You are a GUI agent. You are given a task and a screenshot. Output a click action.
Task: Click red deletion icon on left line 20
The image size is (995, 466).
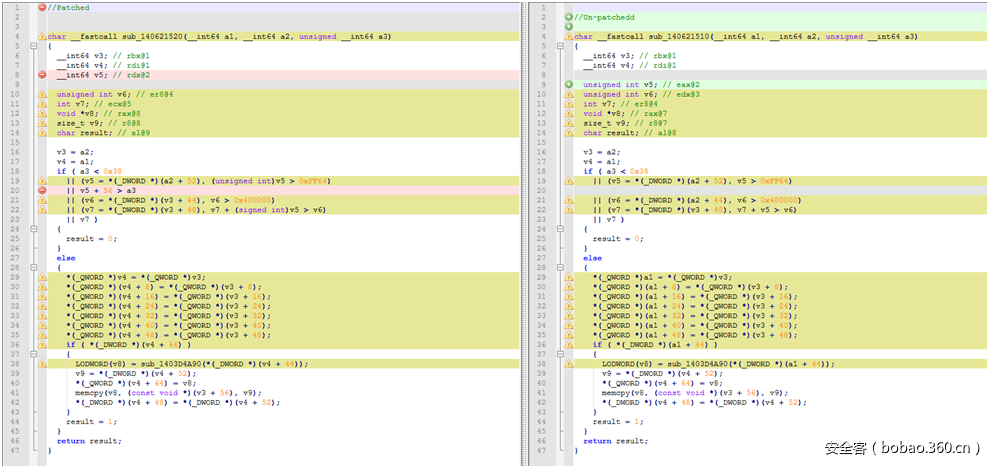pos(42,190)
